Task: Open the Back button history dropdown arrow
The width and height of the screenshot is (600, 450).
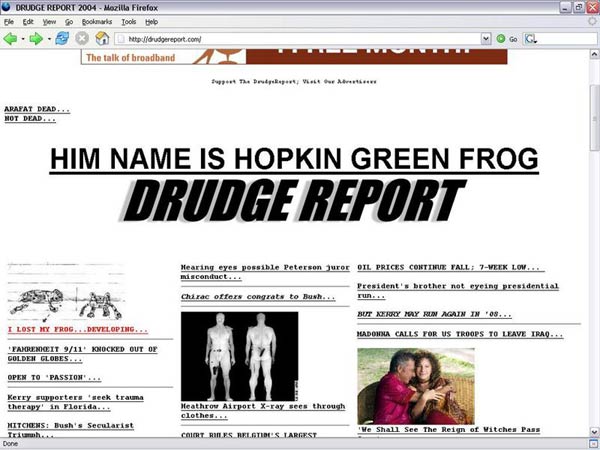Action: (x=23, y=39)
